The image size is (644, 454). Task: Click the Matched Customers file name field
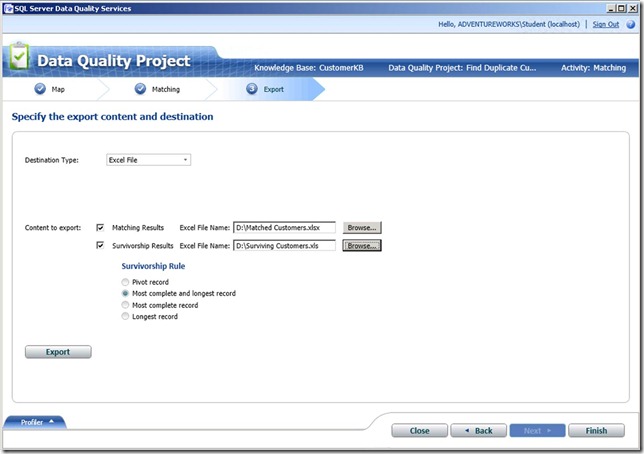tap(284, 227)
